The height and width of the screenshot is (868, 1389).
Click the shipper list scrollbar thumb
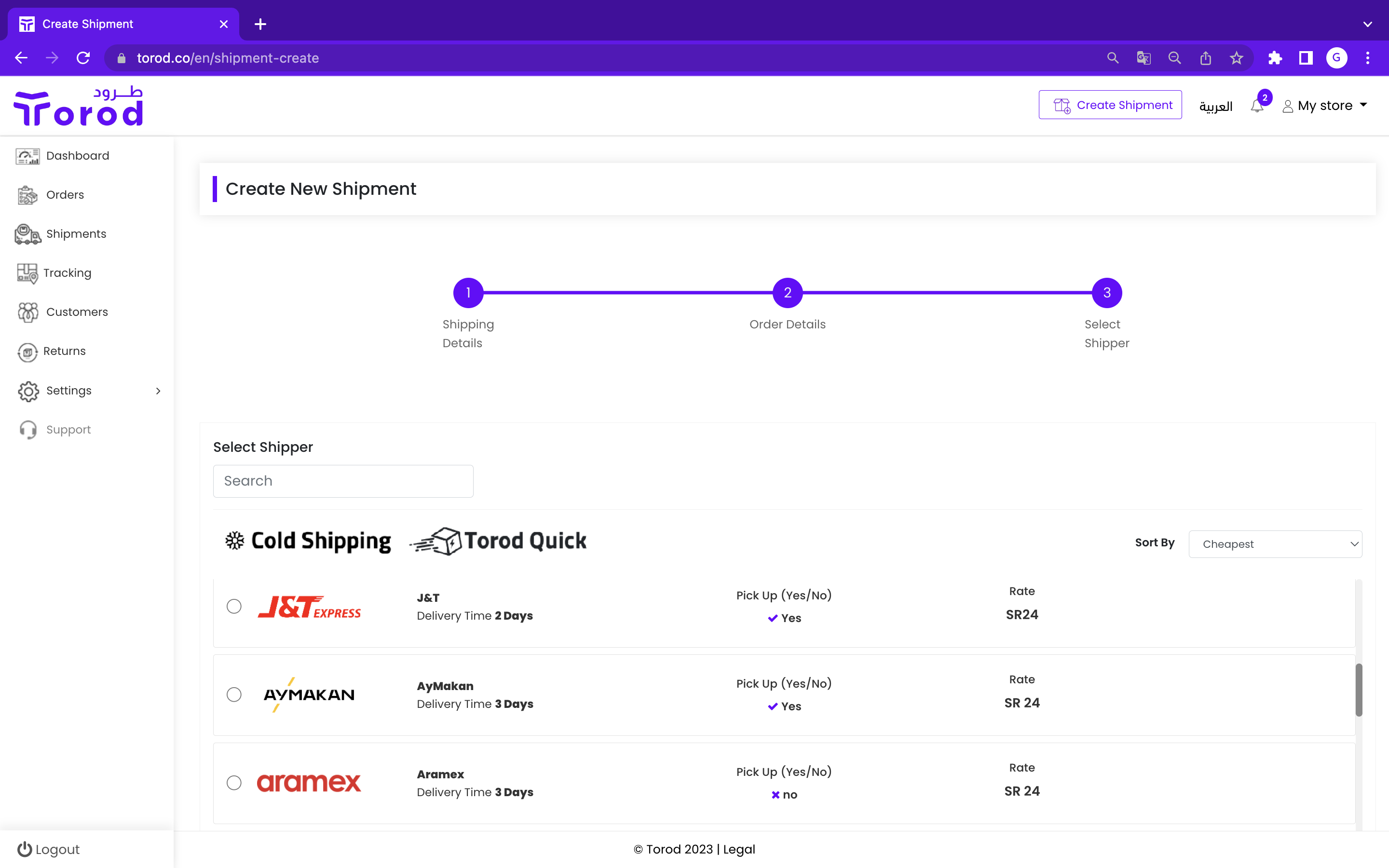tap(1359, 690)
